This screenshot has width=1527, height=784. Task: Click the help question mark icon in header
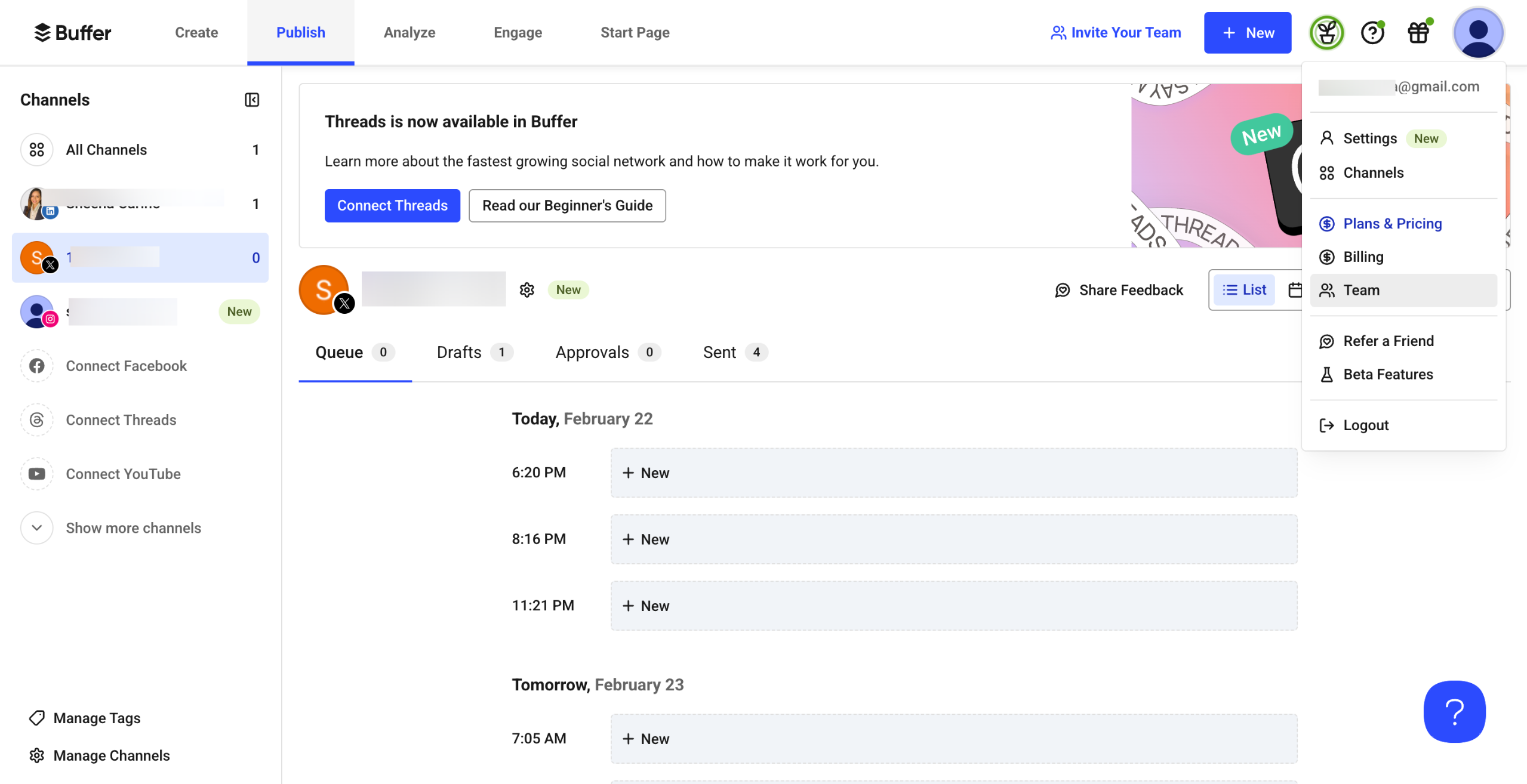point(1372,33)
